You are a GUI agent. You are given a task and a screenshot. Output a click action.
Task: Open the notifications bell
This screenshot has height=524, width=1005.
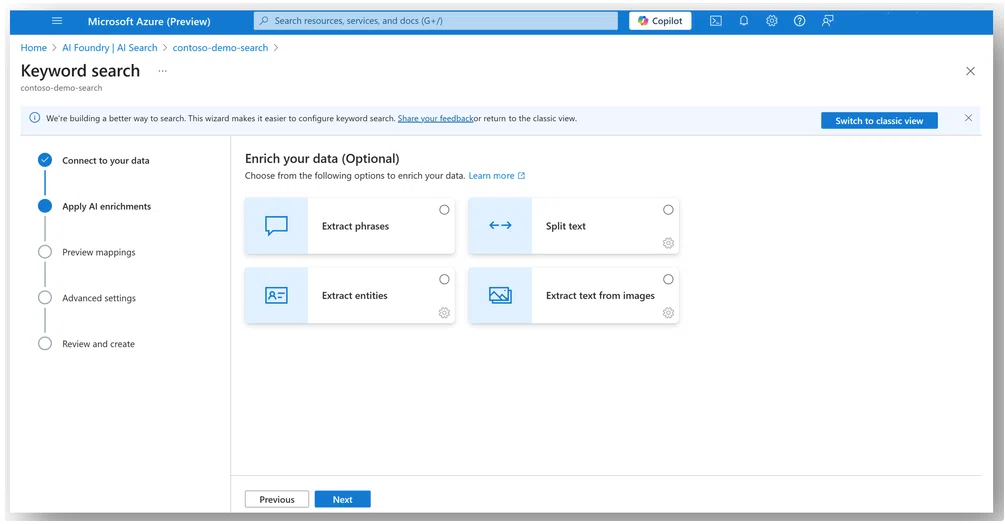[x=743, y=20]
